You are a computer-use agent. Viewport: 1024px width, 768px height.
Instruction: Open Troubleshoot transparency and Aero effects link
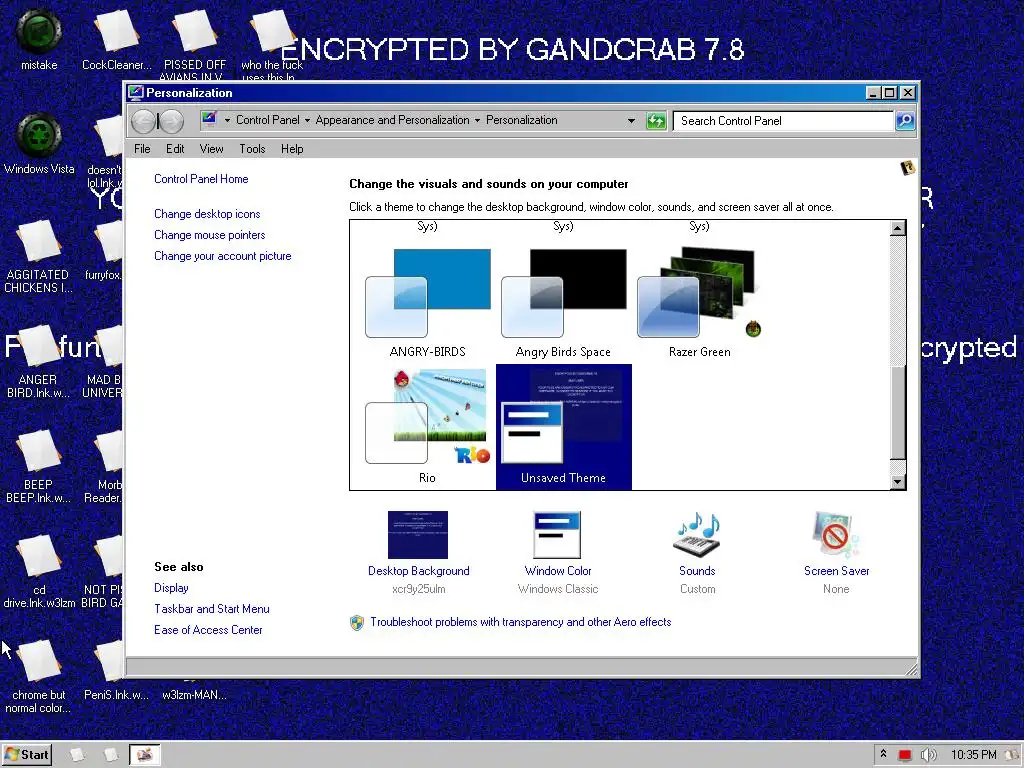point(520,622)
